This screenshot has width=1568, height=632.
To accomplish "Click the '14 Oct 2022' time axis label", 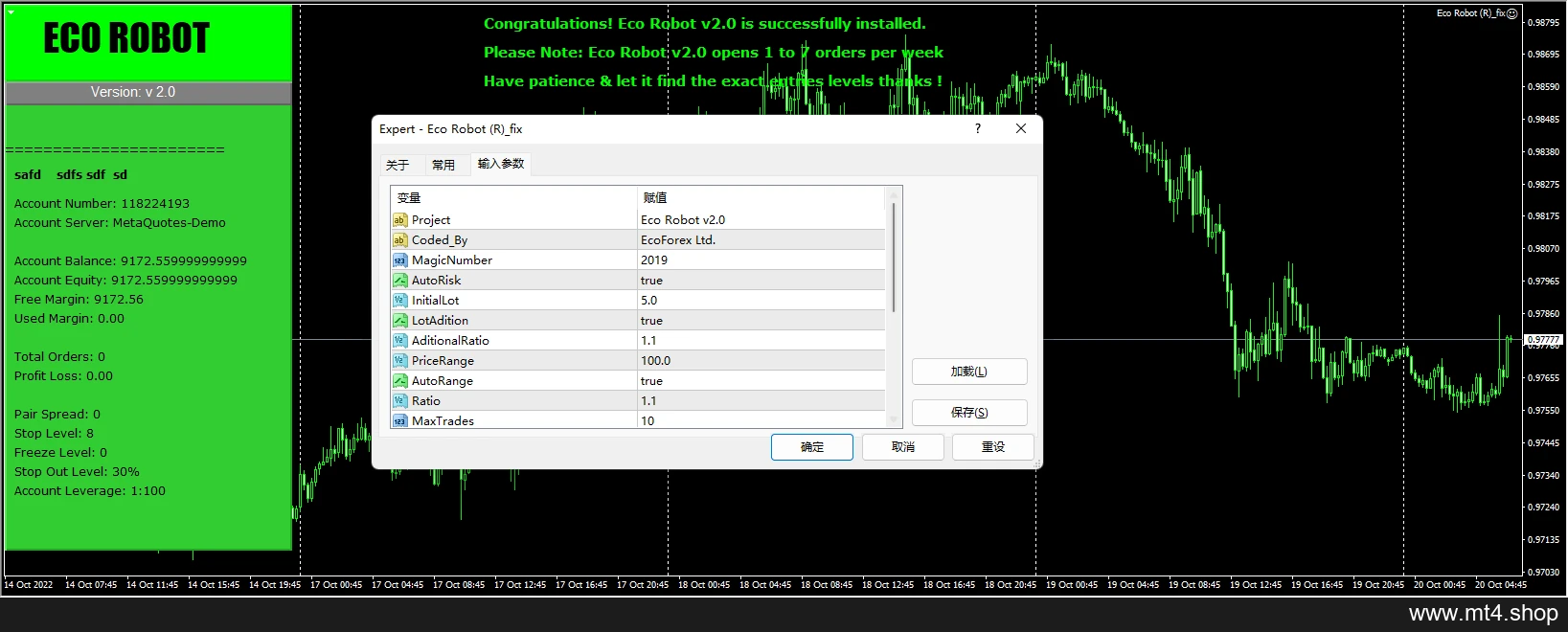I will (x=29, y=585).
